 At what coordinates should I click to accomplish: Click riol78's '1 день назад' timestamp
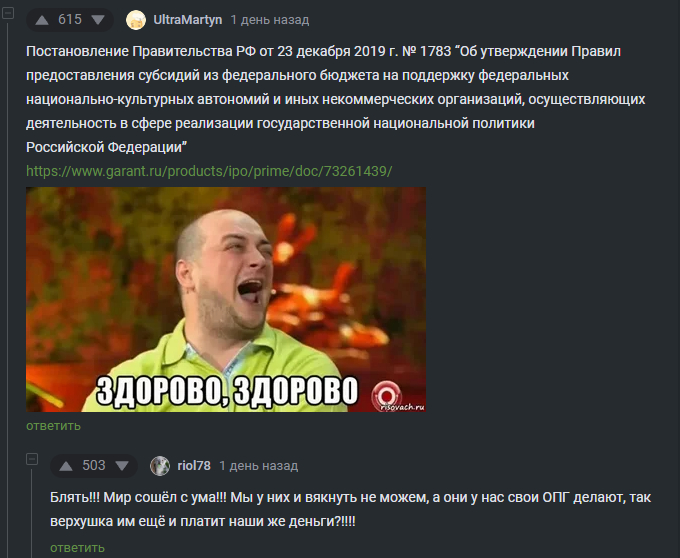click(259, 466)
